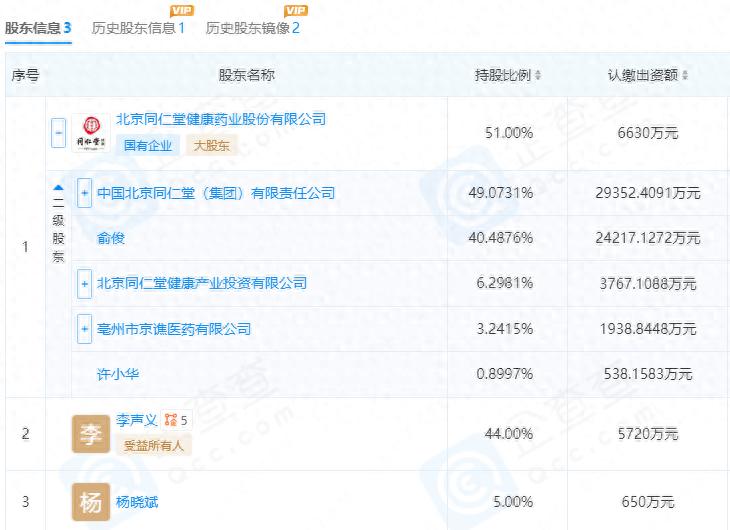Open shareholder 俞俊 link
The width and height of the screenshot is (730, 530).
pos(111,238)
